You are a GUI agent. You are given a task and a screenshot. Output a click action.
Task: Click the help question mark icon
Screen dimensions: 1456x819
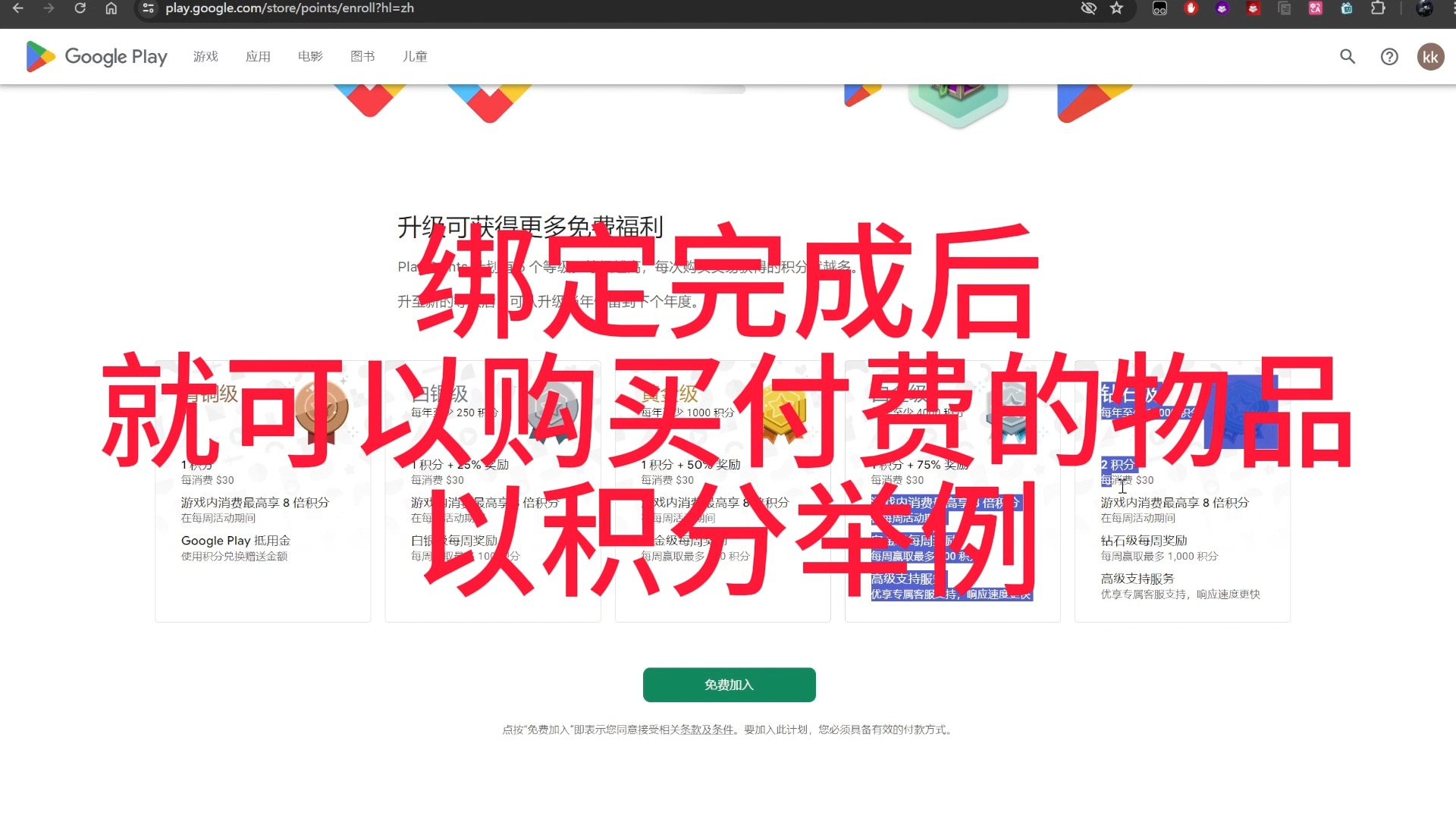[x=1389, y=56]
